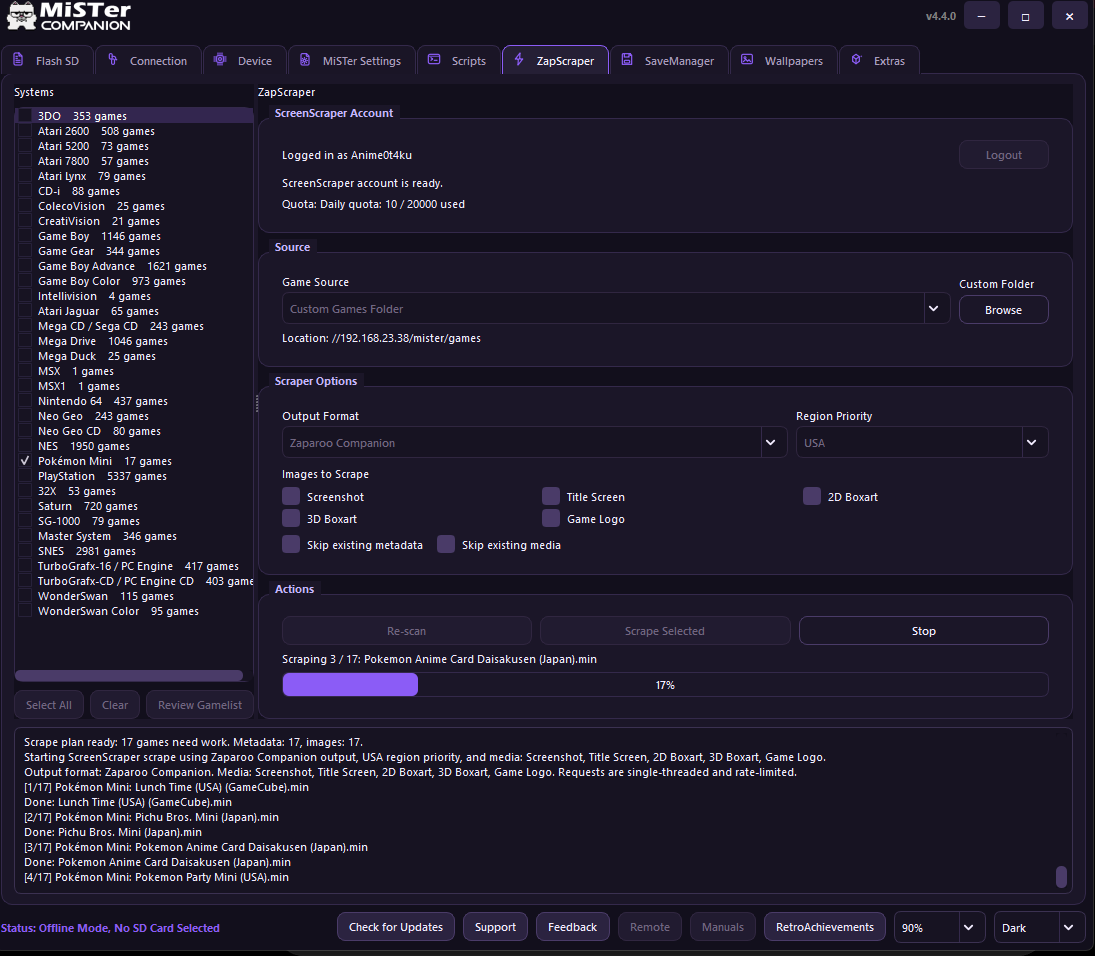Click the Status: Offline Mode text
The height and width of the screenshot is (956, 1095).
[110, 928]
